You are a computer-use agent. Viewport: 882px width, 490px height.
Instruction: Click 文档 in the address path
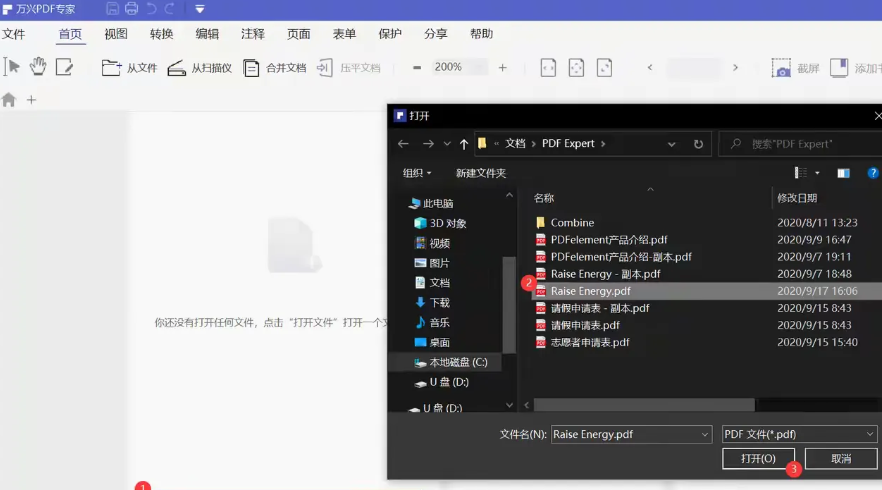click(x=515, y=143)
